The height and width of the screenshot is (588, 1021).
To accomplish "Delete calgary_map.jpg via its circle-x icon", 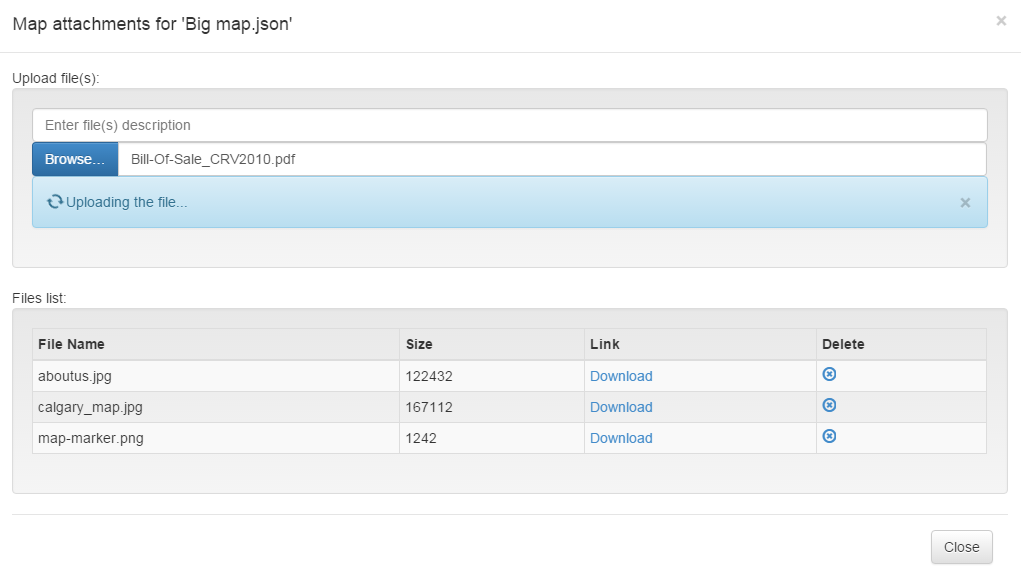I will [x=829, y=405].
